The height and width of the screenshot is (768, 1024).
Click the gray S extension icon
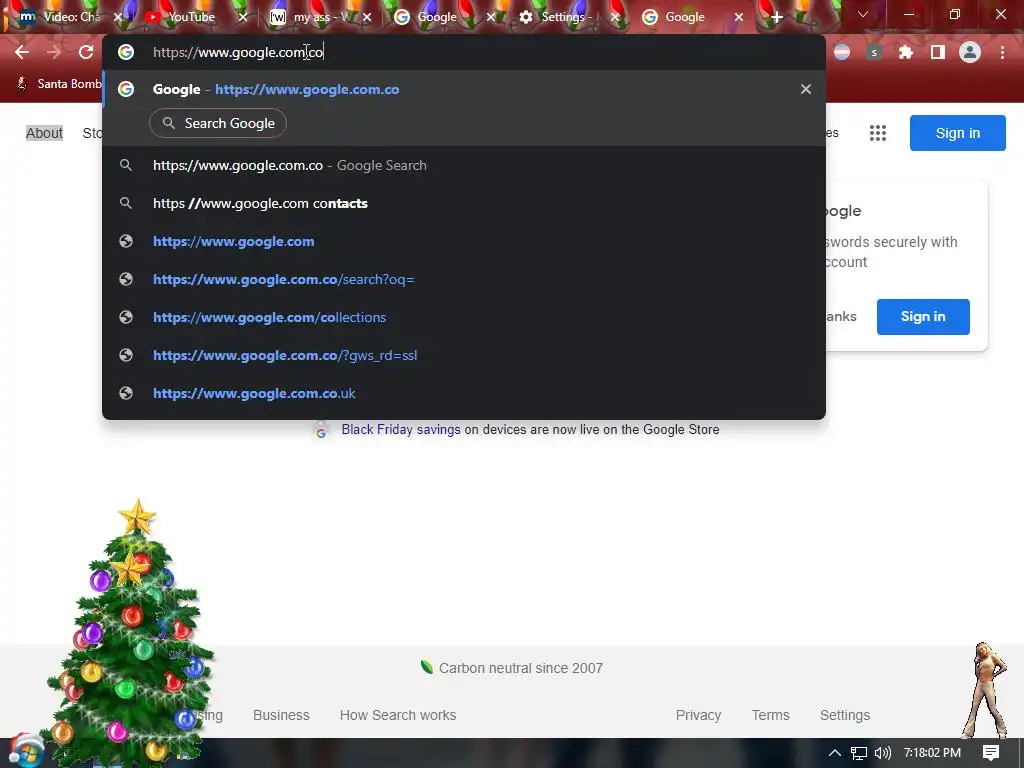(x=874, y=52)
